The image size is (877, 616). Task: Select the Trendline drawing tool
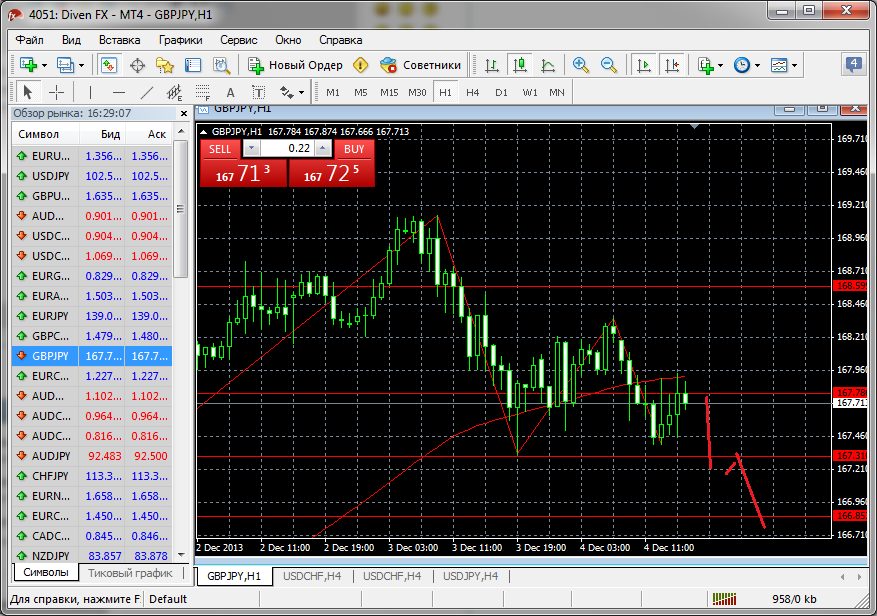[x=147, y=92]
